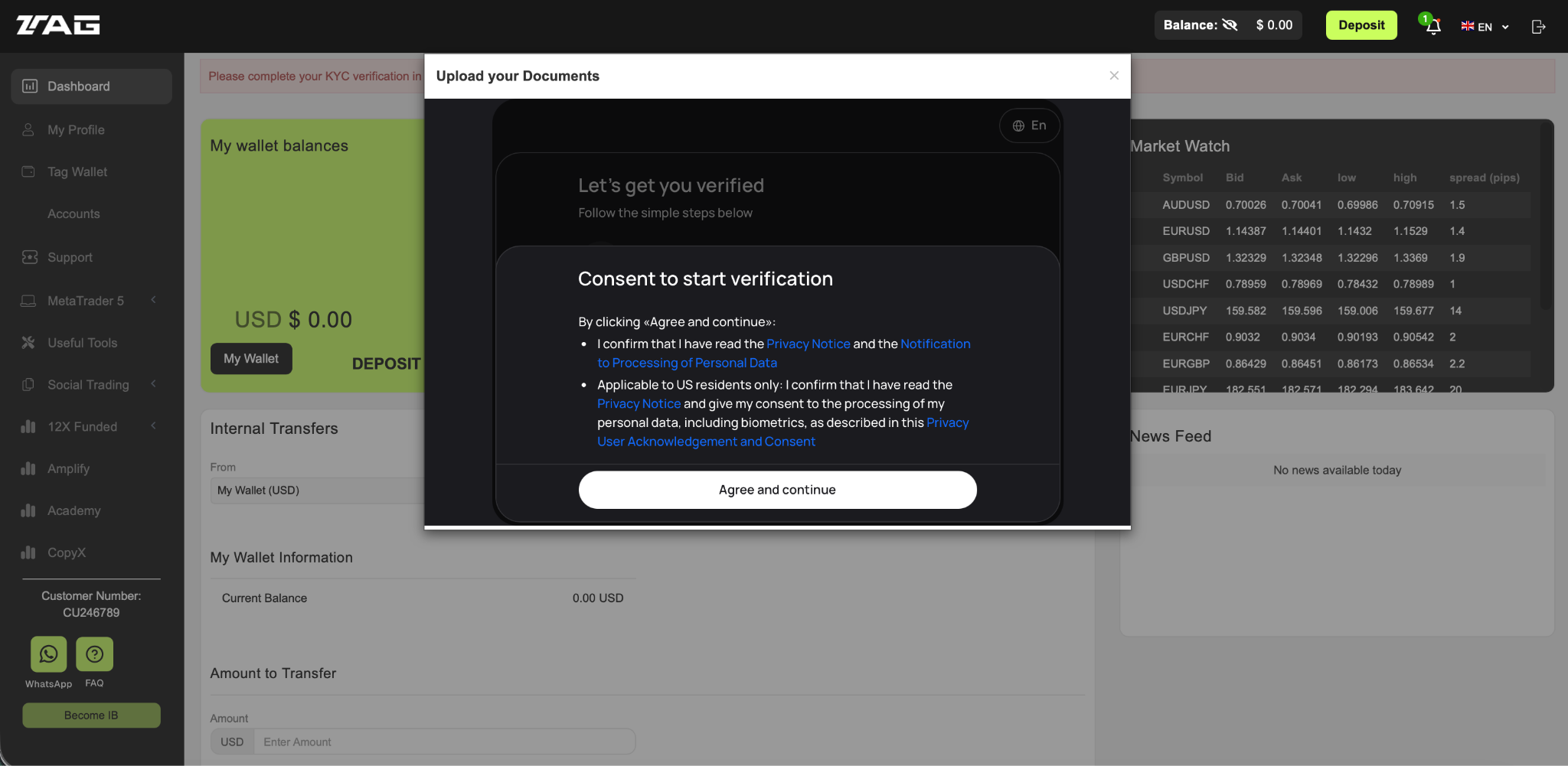
Task: Click the Useful Tools wrench icon
Action: pyautogui.click(x=28, y=343)
